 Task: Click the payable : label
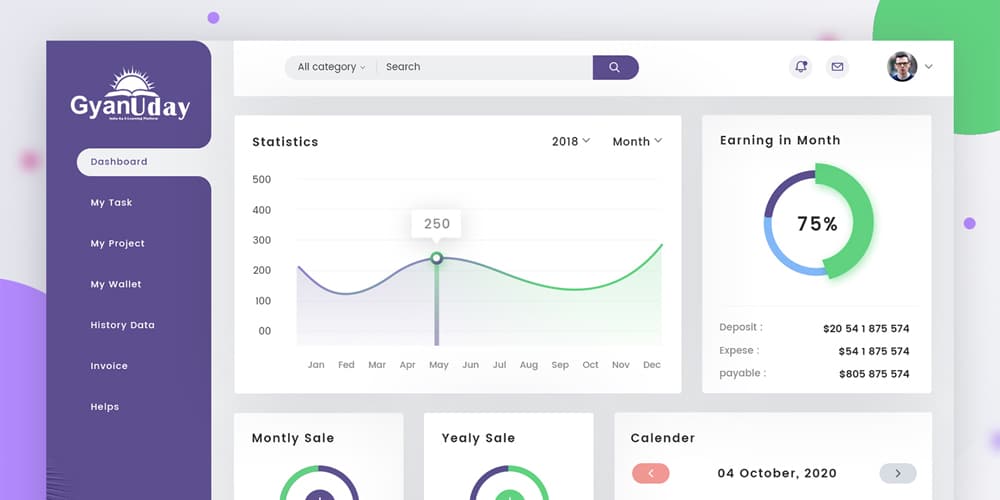[x=742, y=373]
